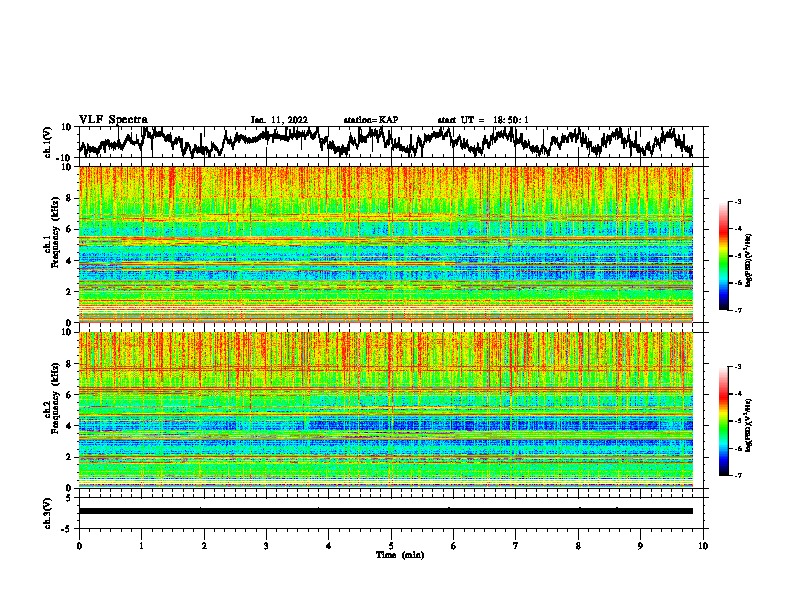
Task: Click time axis tick label "10"
Action: click(x=703, y=546)
